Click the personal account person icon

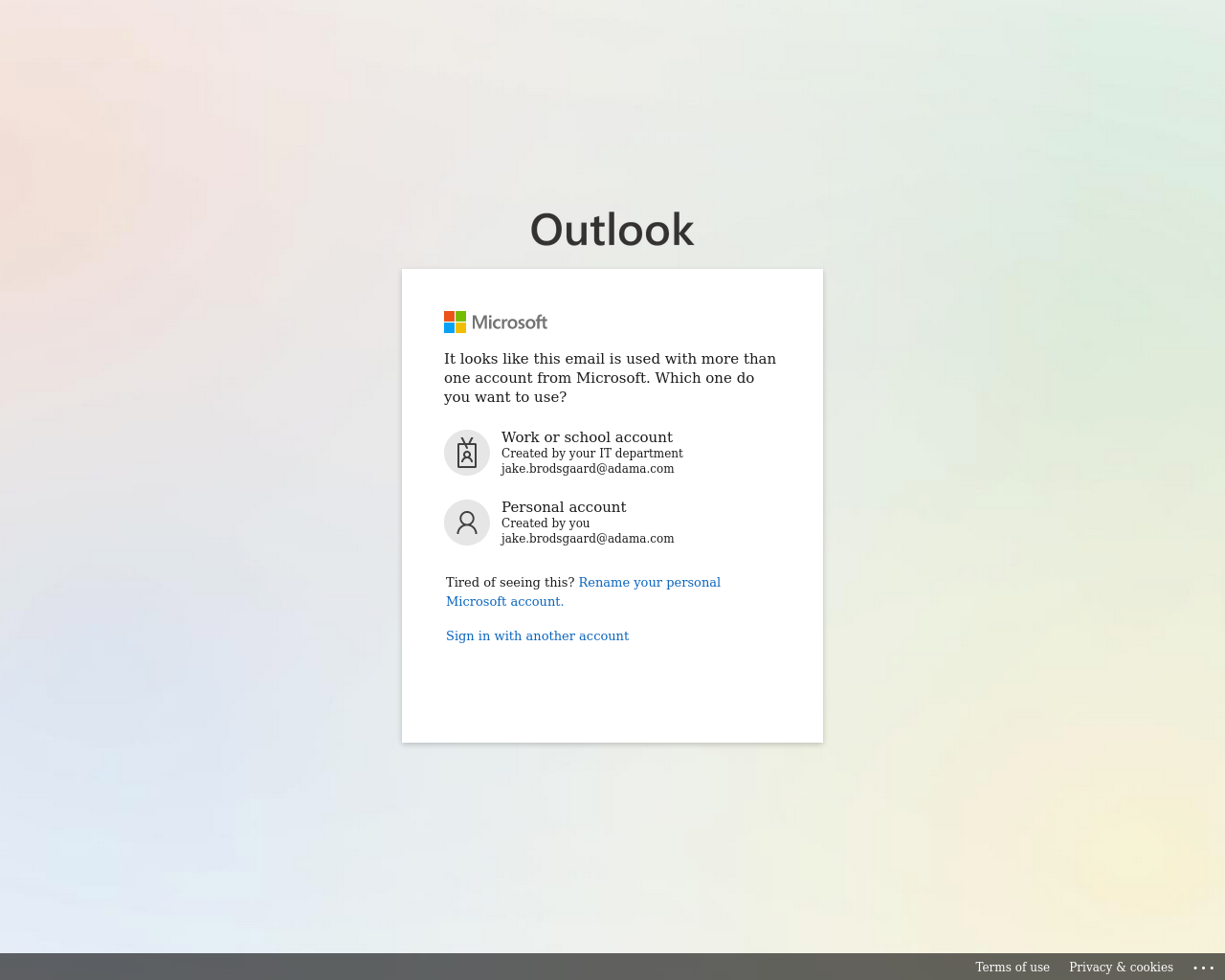tap(467, 523)
